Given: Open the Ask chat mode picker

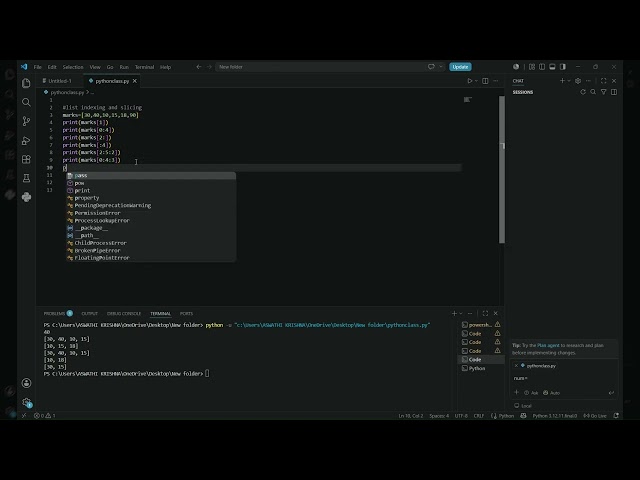Looking at the screenshot, I should click(x=531, y=393).
